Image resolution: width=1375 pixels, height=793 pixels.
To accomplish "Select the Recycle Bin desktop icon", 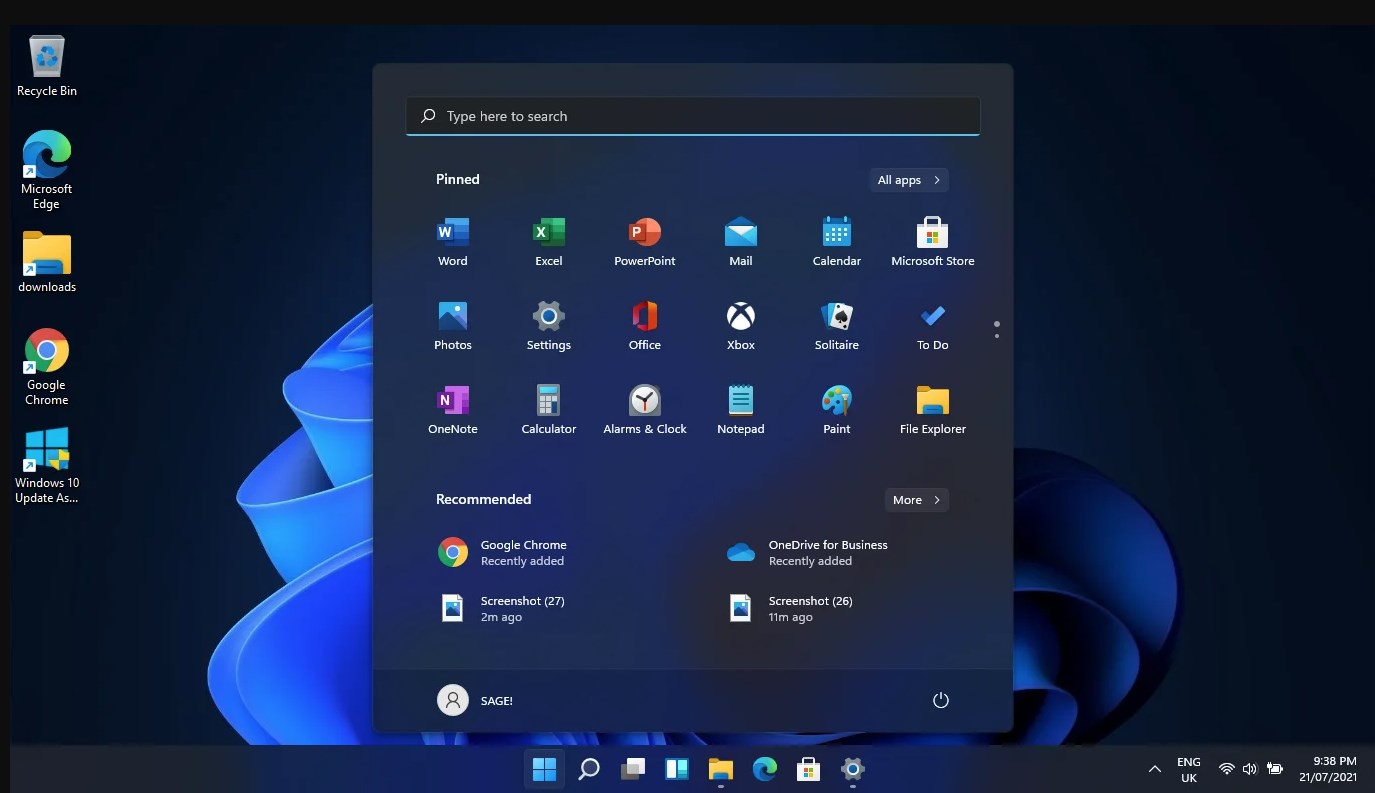I will pyautogui.click(x=47, y=66).
